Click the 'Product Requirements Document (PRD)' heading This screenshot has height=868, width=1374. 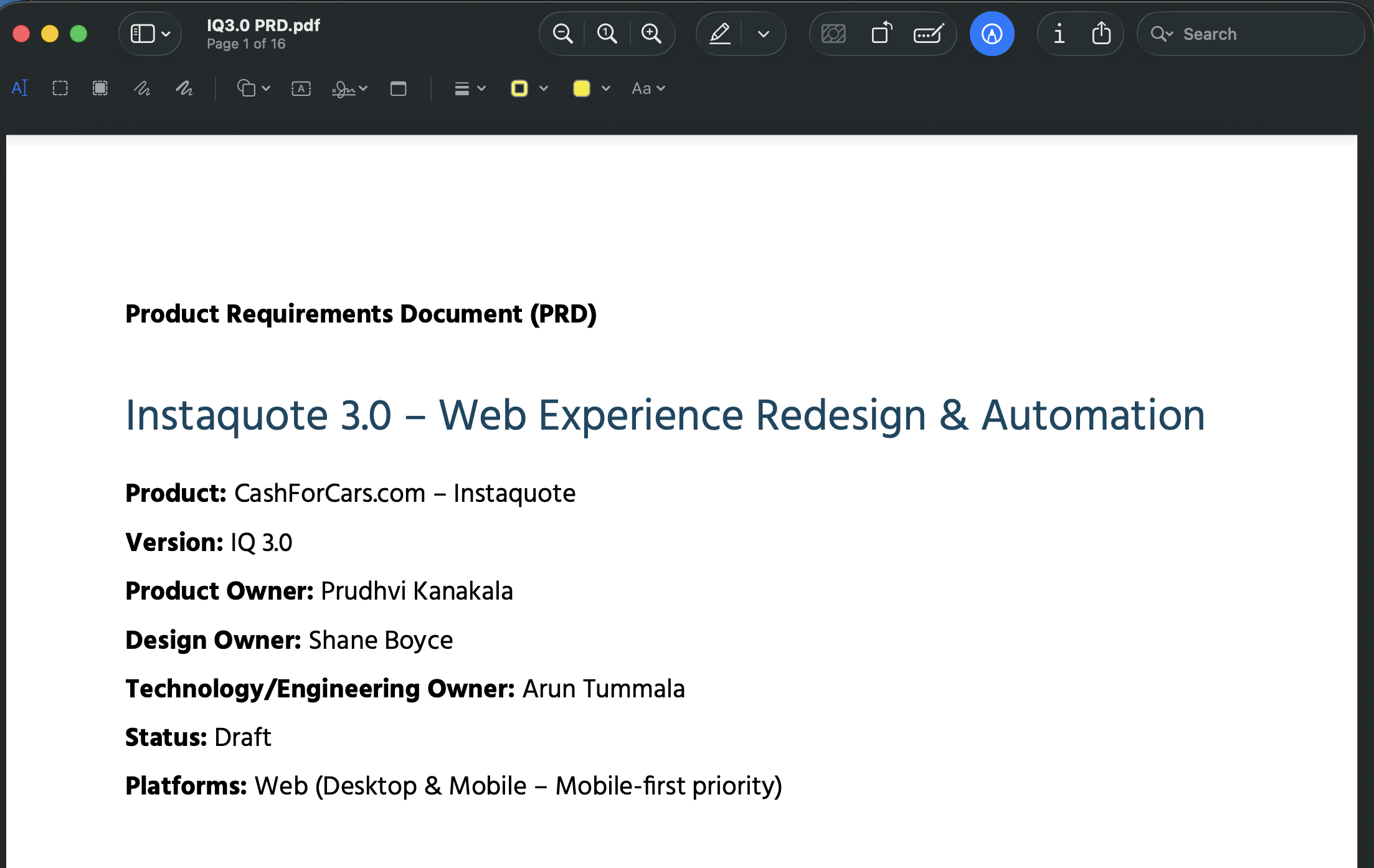click(x=361, y=314)
